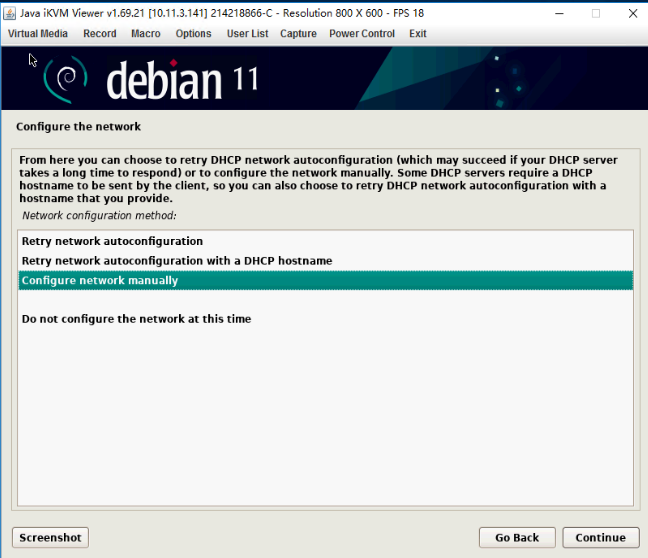Select Do not configure the network option
The image size is (648, 558).
point(326,319)
